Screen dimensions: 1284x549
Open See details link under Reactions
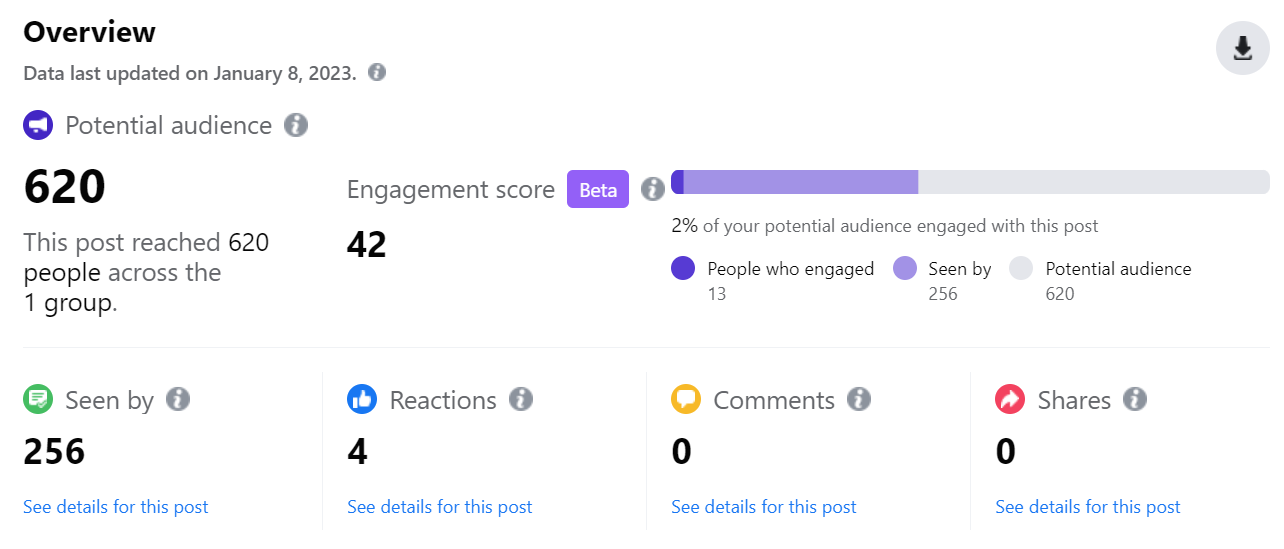pyautogui.click(x=440, y=507)
